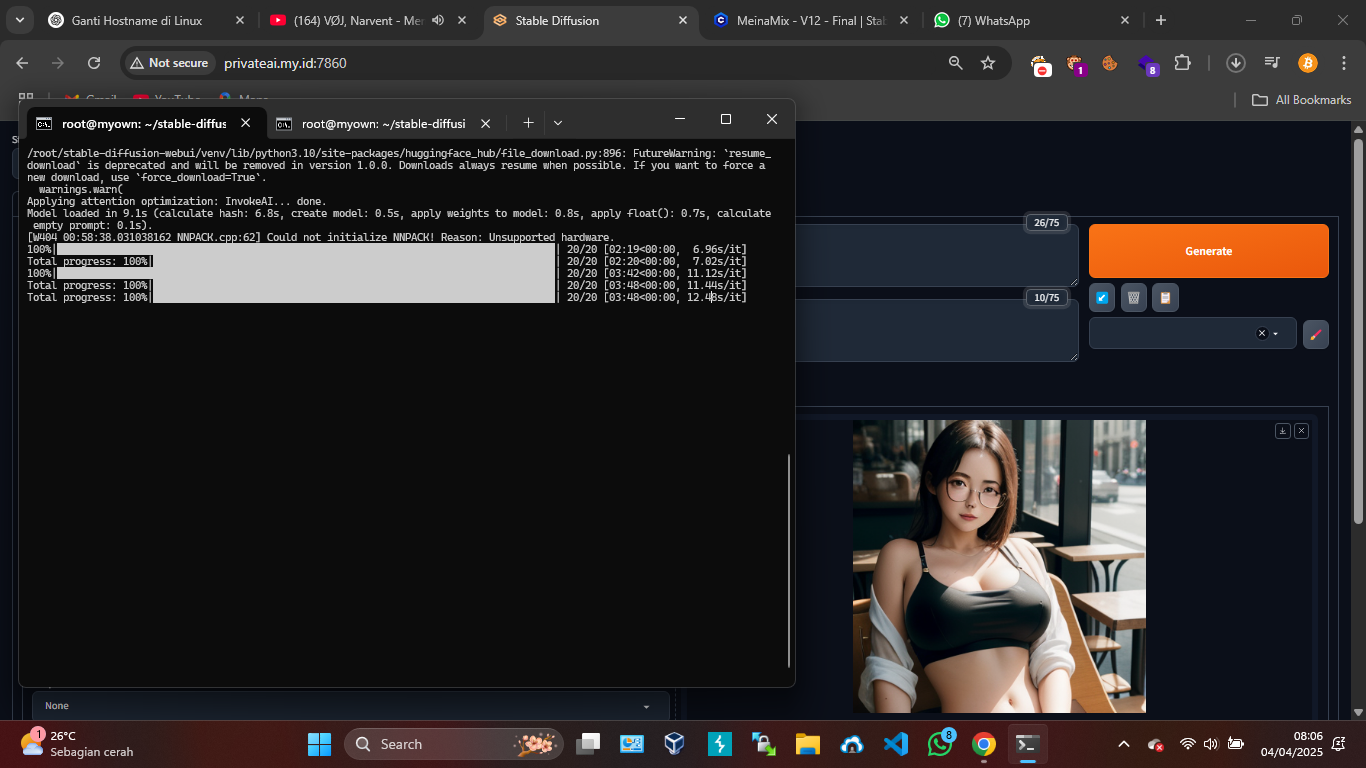Screen dimensions: 1366x768
Task: Close the first terminal tab
Action: (x=245, y=123)
